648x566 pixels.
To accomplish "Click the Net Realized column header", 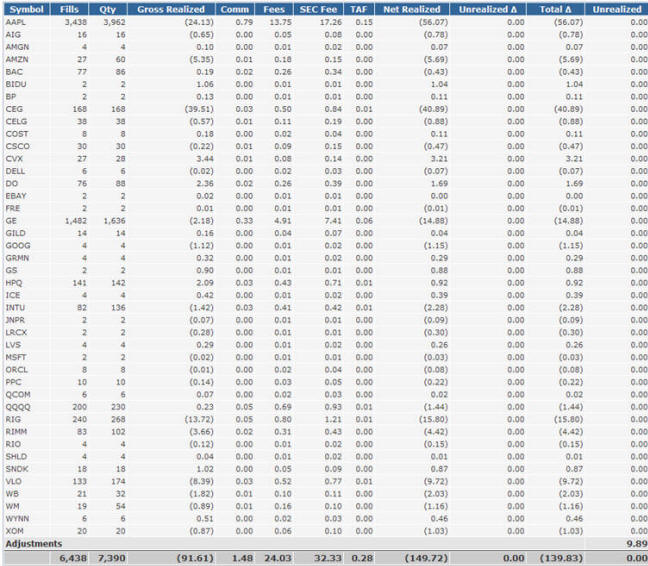I will (x=412, y=9).
